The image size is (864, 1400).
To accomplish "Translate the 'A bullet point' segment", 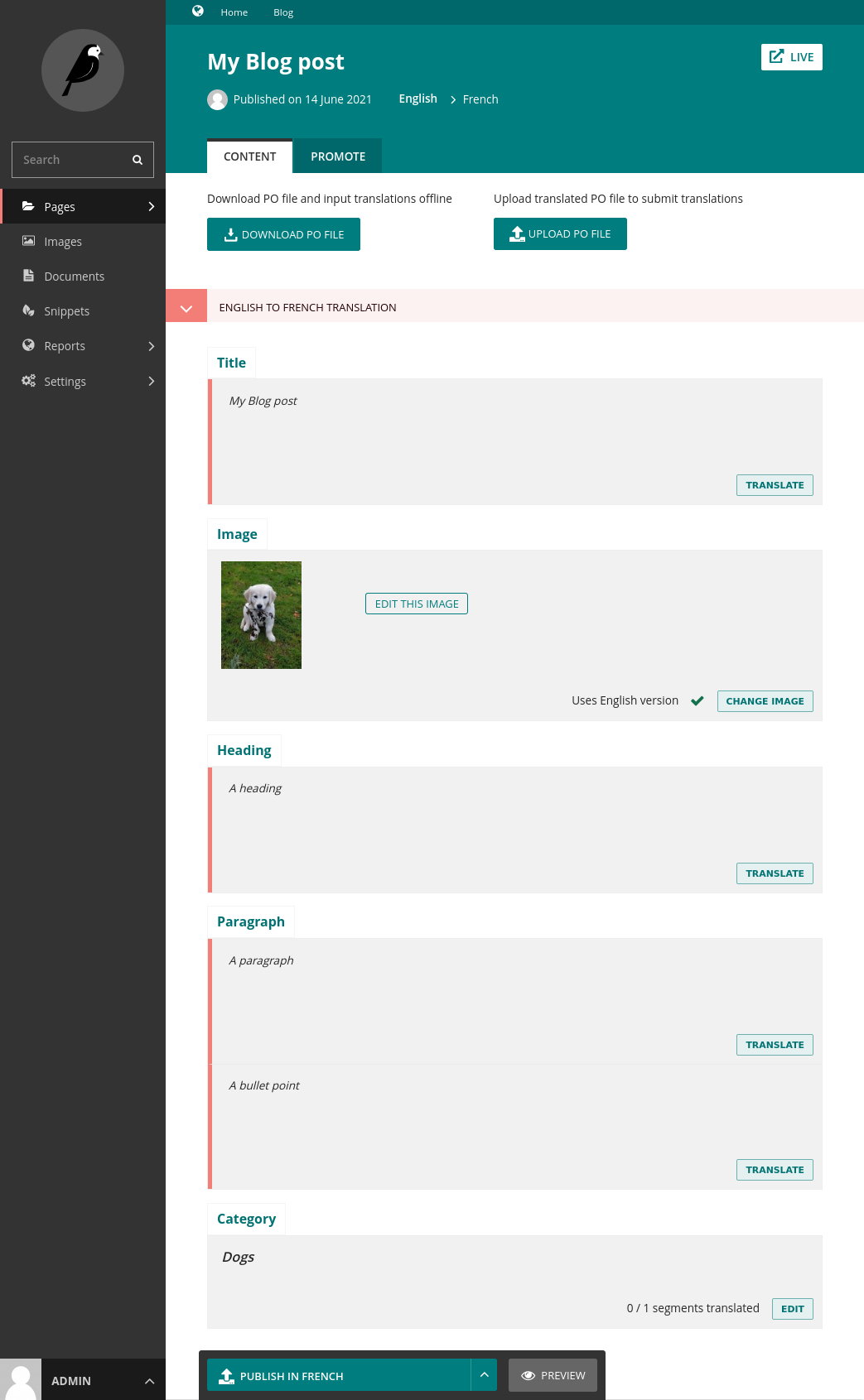I will point(775,1170).
